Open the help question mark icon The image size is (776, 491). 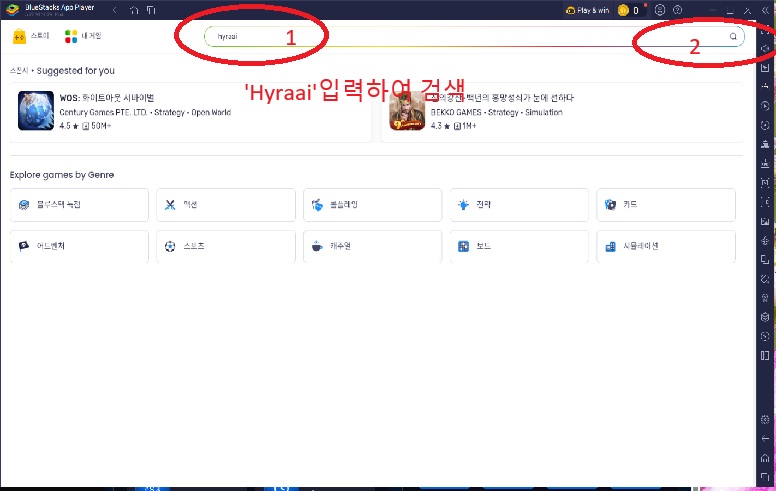(678, 10)
